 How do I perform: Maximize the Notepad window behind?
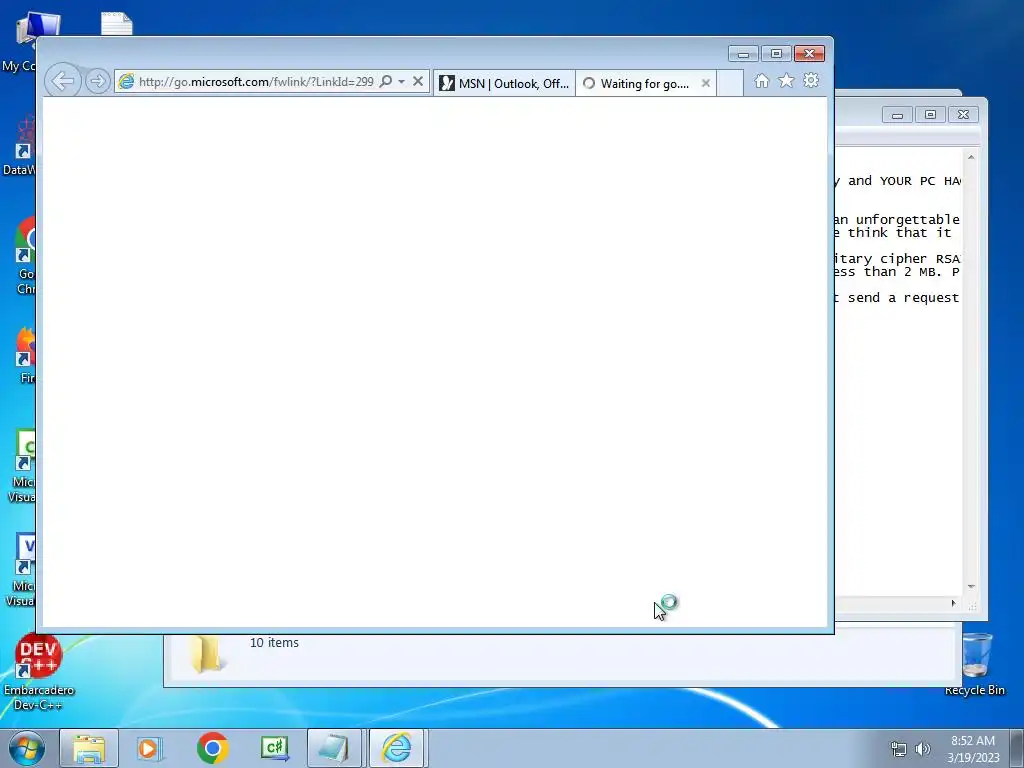click(x=930, y=115)
